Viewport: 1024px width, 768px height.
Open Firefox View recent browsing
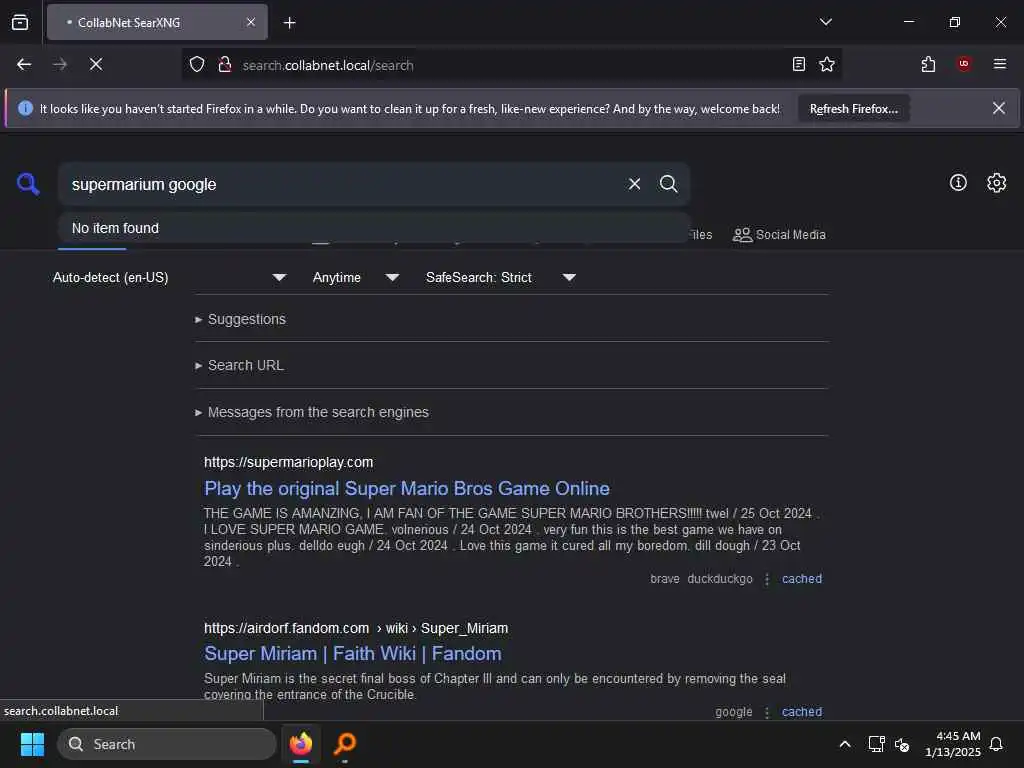coord(20,23)
